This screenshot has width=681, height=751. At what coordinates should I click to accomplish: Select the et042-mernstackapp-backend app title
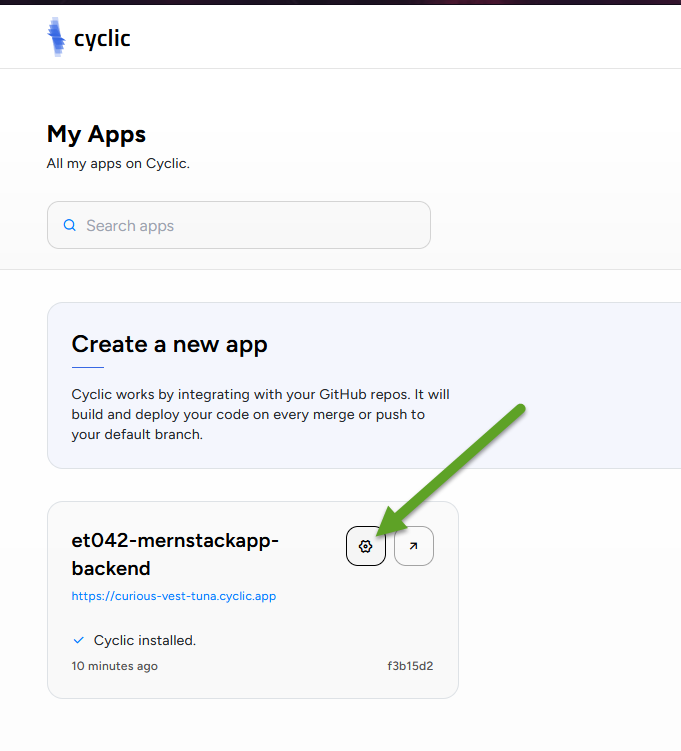pyautogui.click(x=175, y=554)
